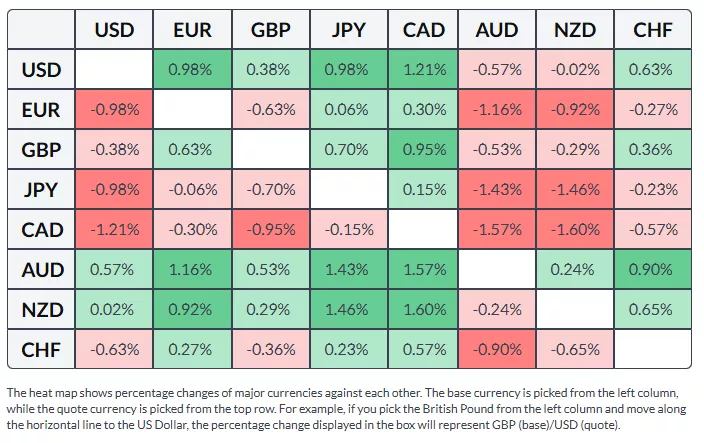Click the CAD/NZD -1.60% cell
The height and width of the screenshot is (443, 704).
point(575,230)
